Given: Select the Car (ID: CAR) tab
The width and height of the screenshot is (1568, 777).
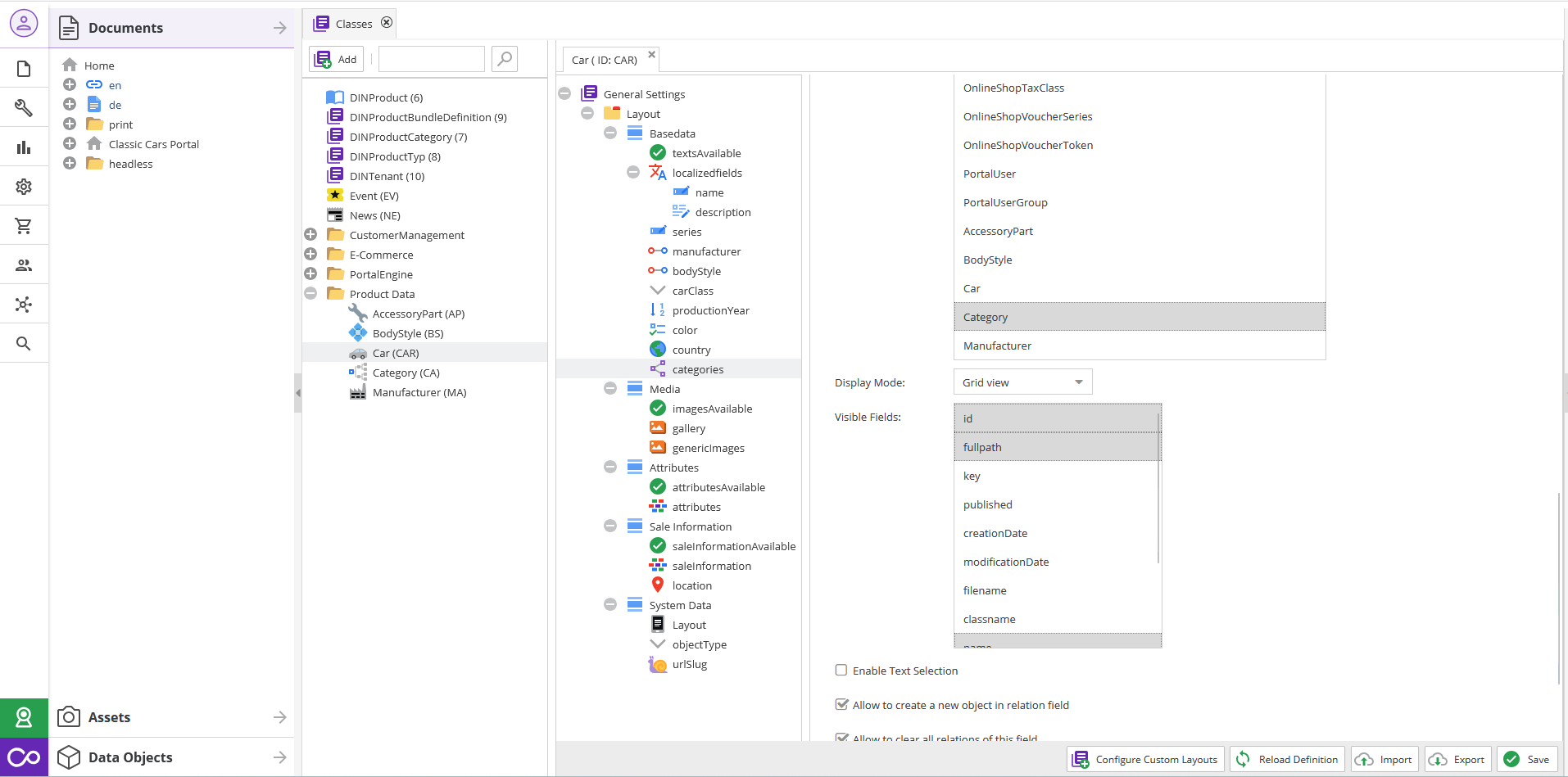Looking at the screenshot, I should click(605, 60).
